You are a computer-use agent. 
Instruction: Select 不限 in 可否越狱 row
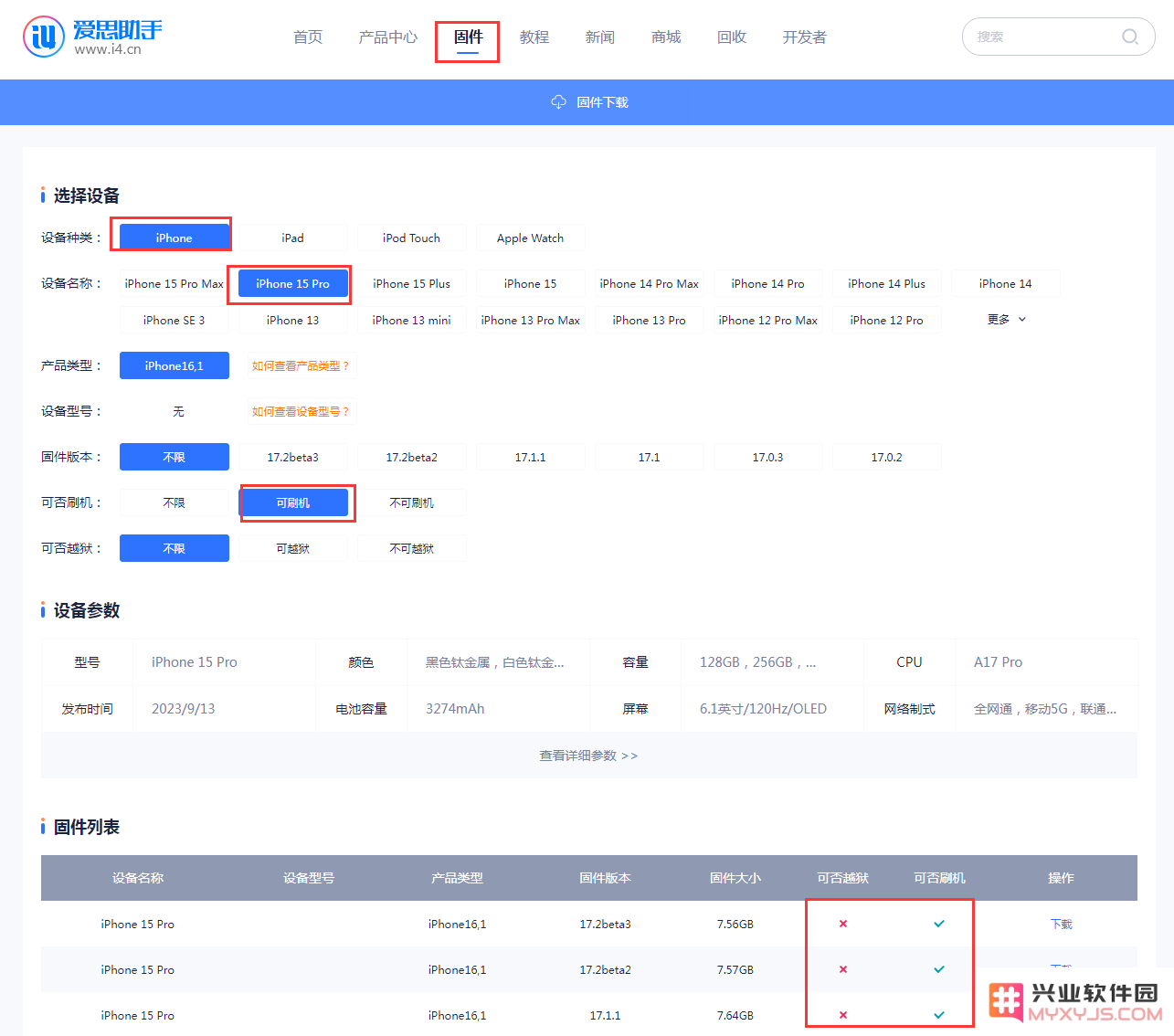[x=175, y=548]
